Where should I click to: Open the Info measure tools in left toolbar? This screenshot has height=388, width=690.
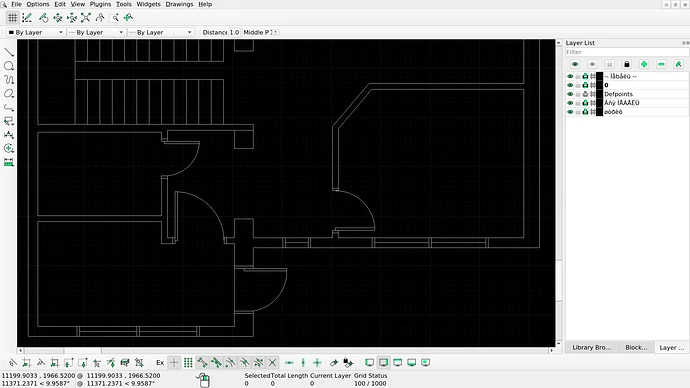pos(9,162)
